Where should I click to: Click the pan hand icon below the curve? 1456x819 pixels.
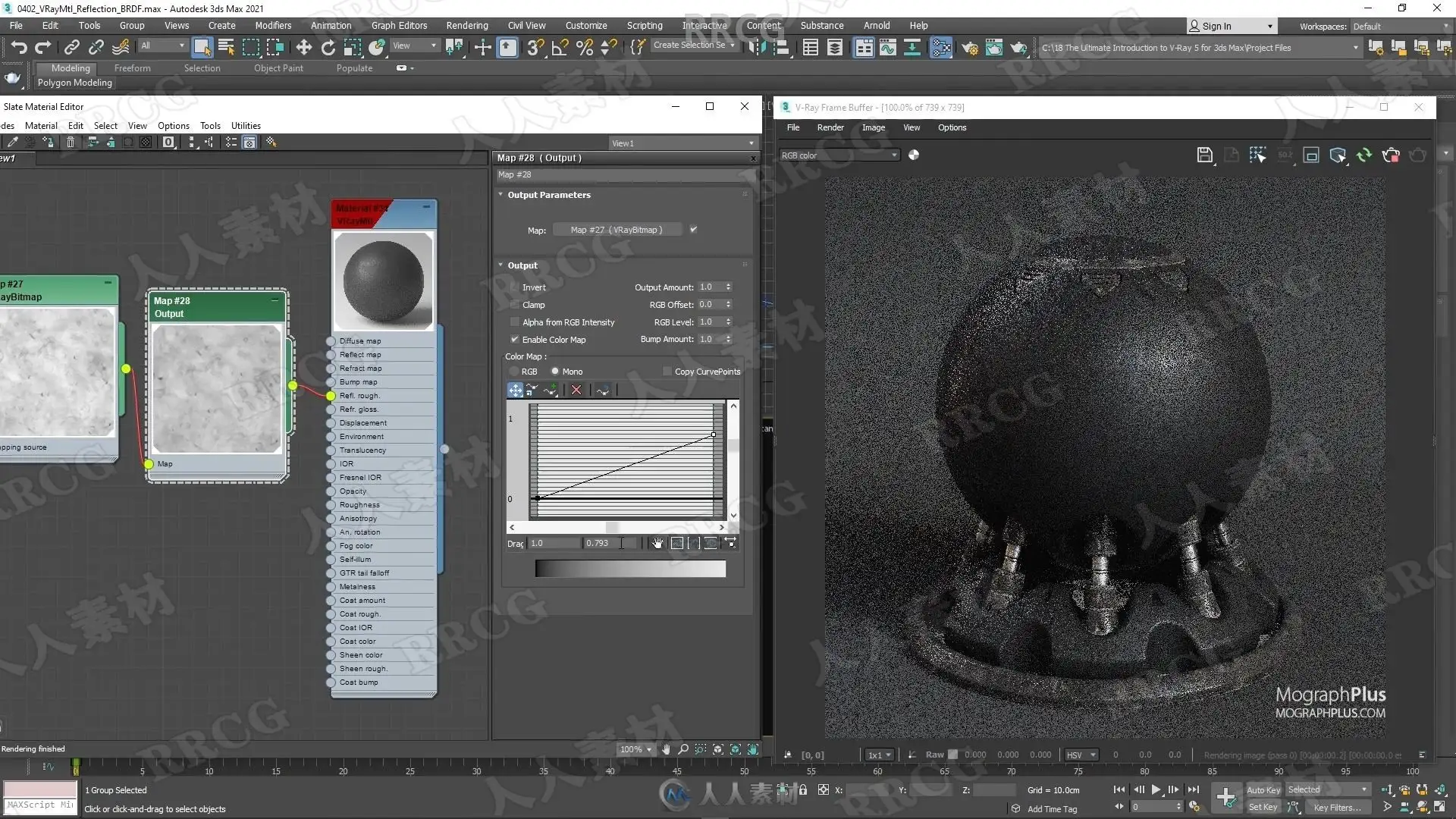click(657, 543)
